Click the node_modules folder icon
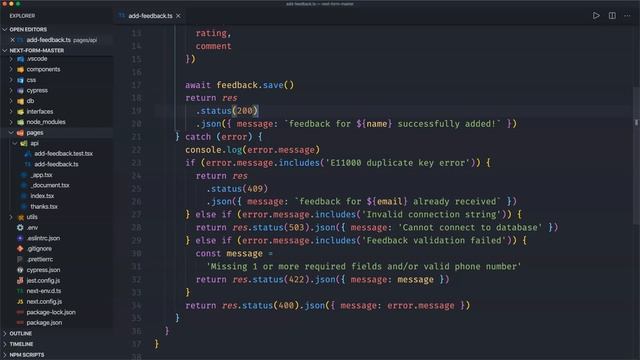The width and height of the screenshot is (640, 360). (x=20, y=122)
